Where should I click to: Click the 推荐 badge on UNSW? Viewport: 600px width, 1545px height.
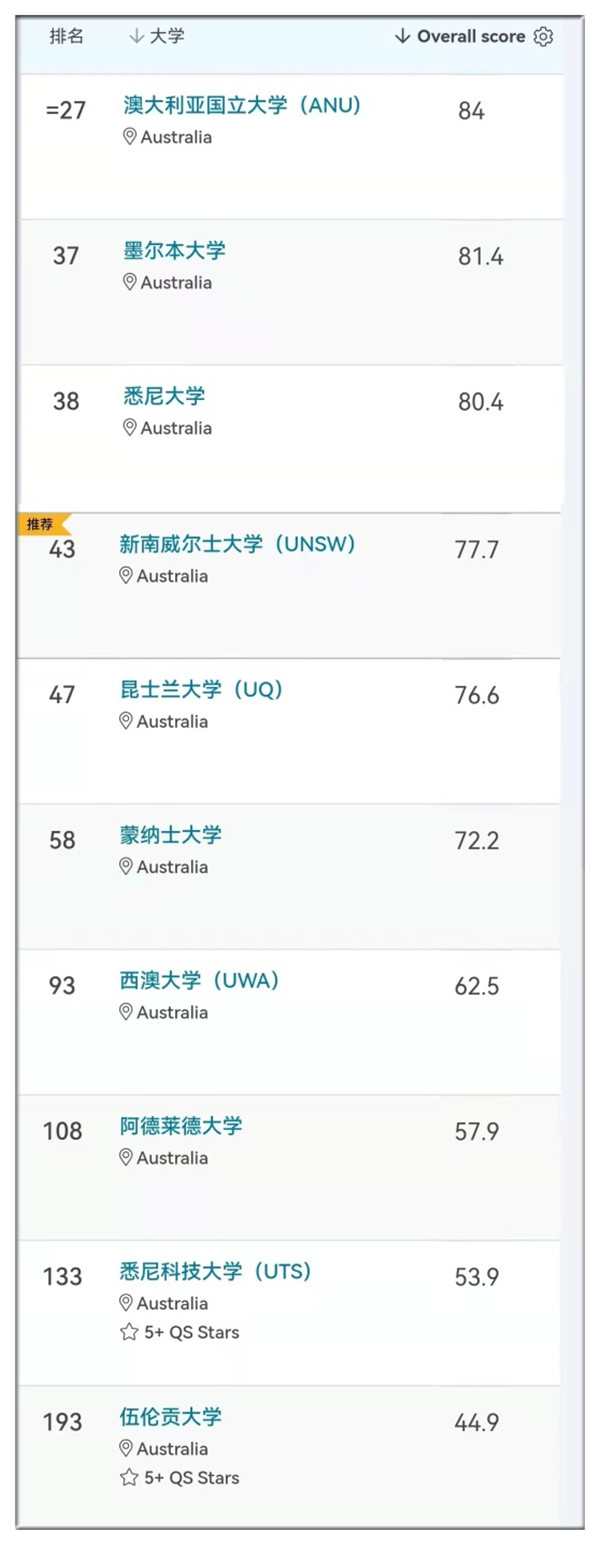pyautogui.click(x=43, y=524)
